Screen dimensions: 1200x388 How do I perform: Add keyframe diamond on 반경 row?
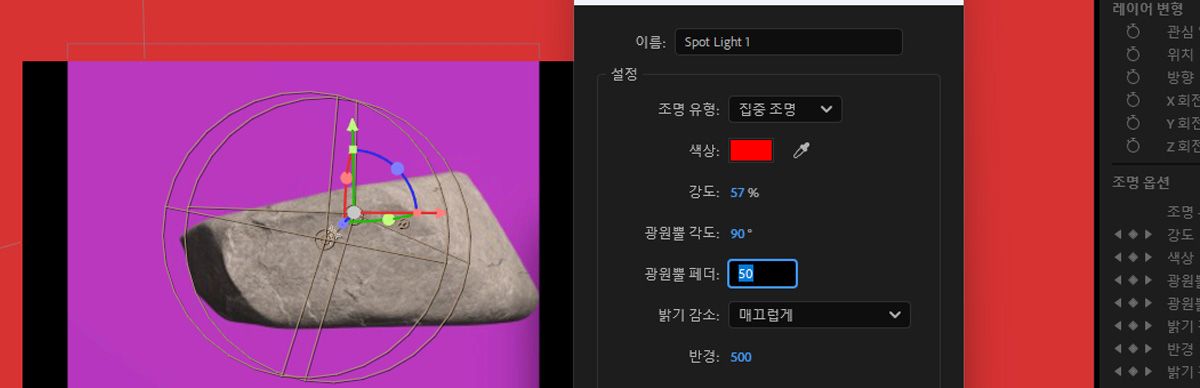[1133, 348]
